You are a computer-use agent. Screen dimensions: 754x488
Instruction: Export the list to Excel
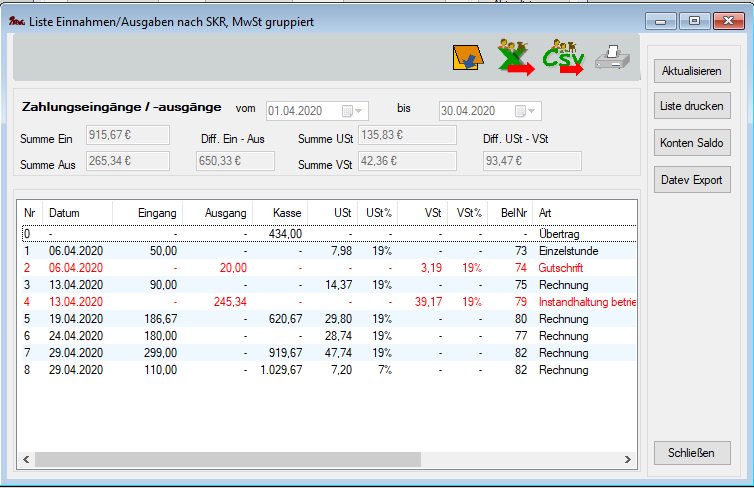(516, 61)
